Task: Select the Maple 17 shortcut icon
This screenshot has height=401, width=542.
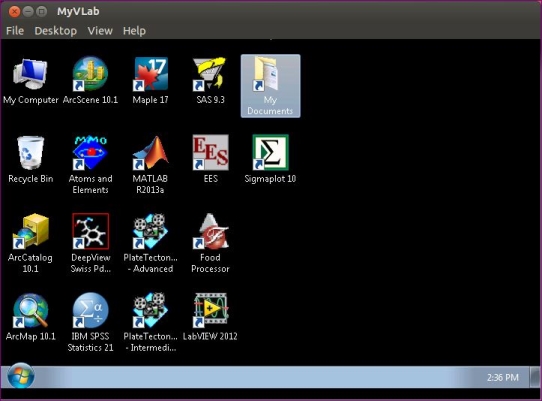Action: tap(150, 81)
